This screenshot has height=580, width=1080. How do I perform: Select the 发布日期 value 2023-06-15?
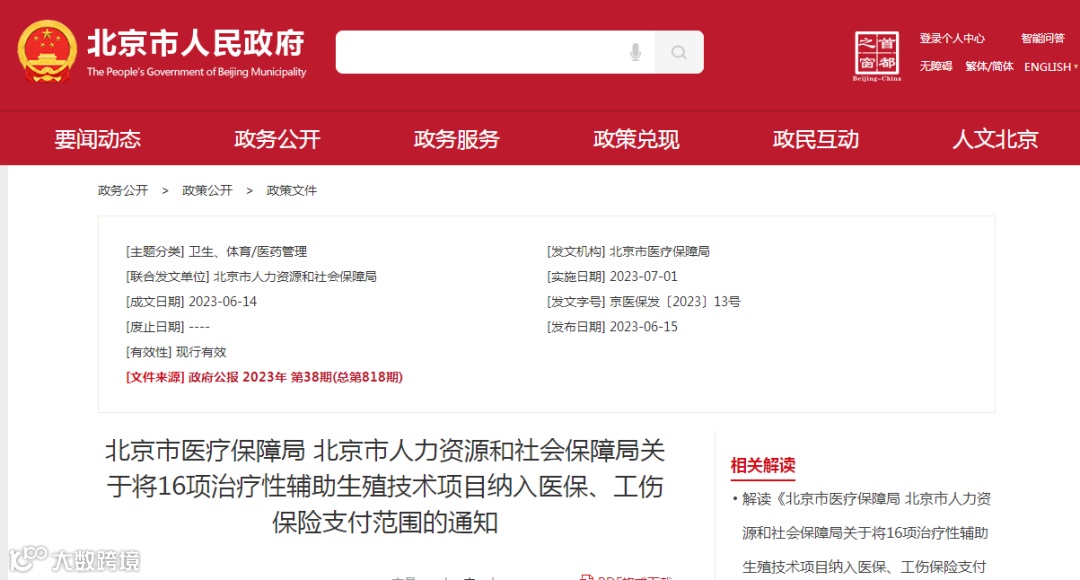coord(643,327)
